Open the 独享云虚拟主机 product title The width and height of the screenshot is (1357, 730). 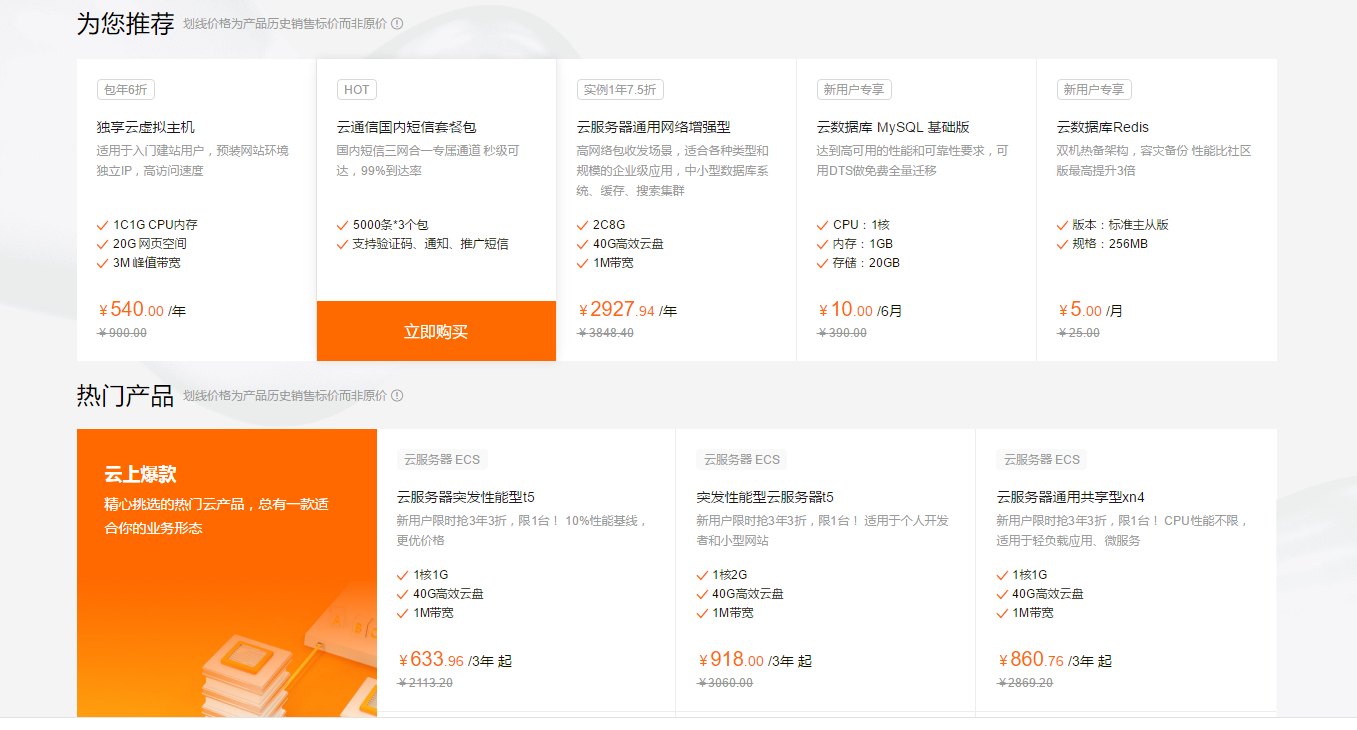pyautogui.click(x=146, y=127)
